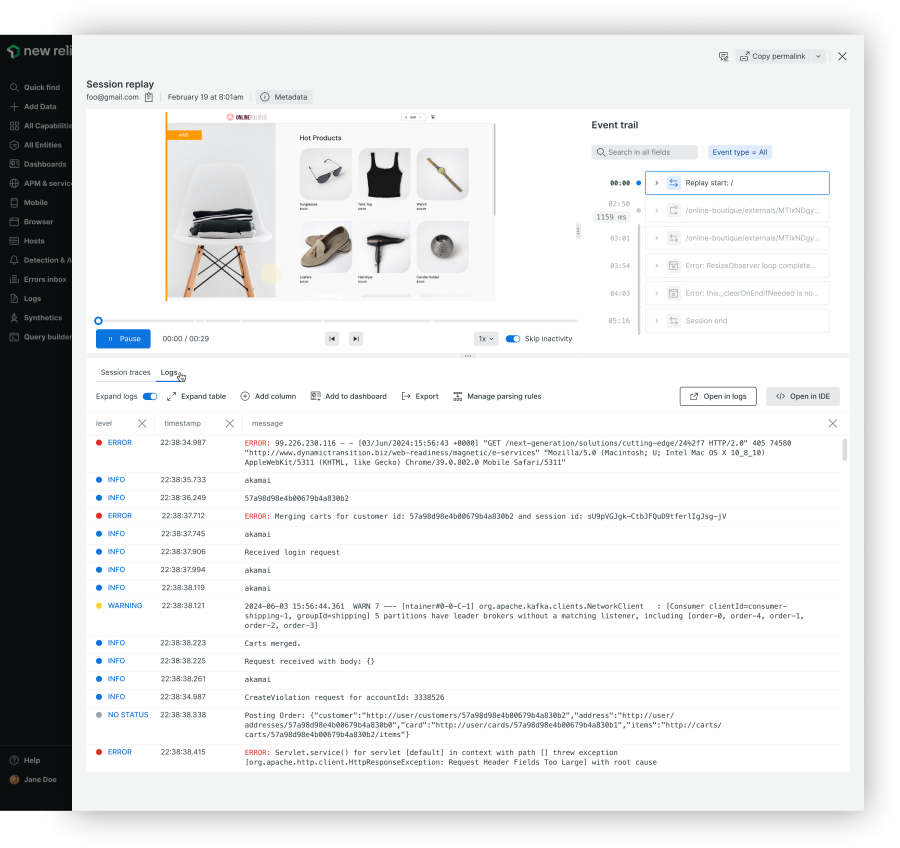Click Expand table icon
Screen dimensions: 900x848
[x=172, y=396]
